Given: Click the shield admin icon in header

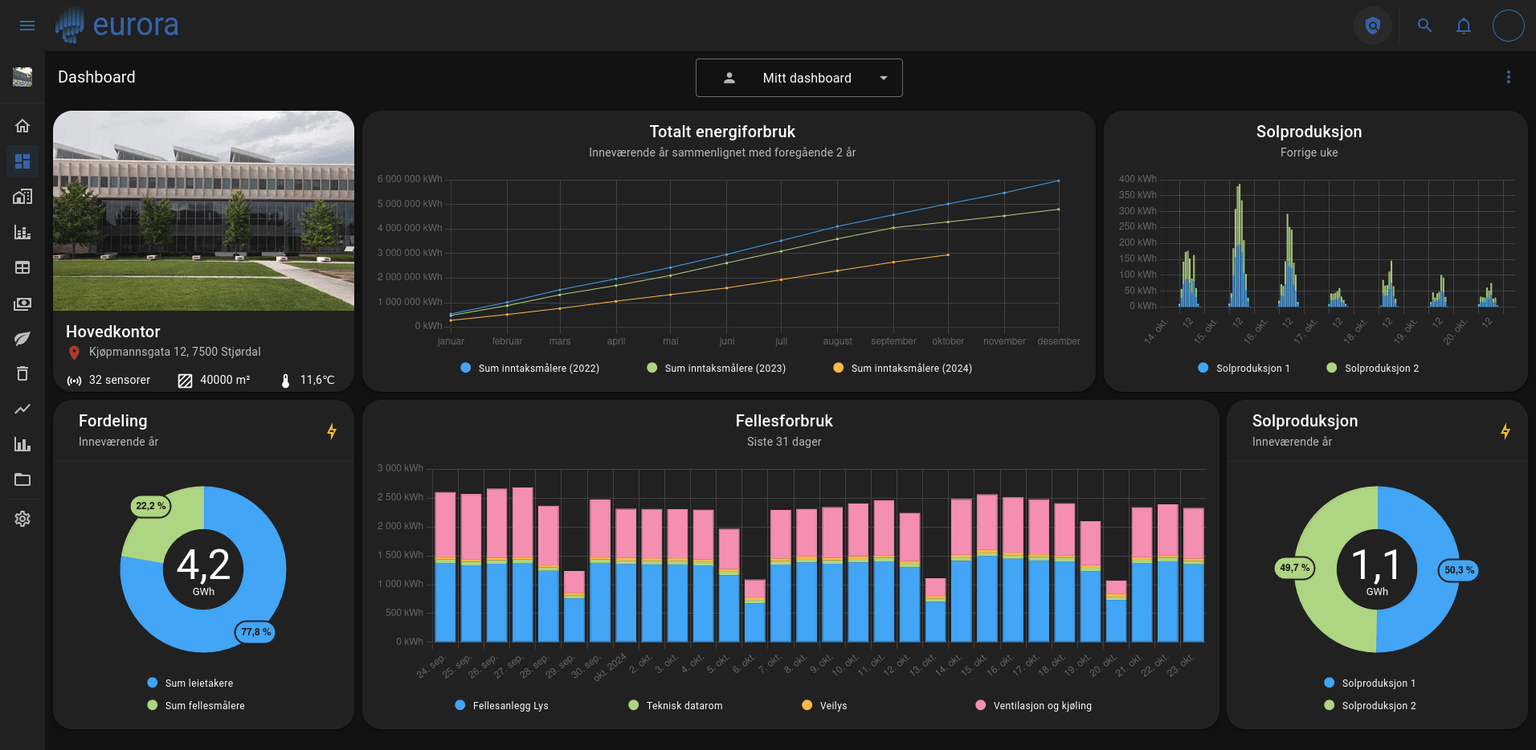Looking at the screenshot, I should coord(1372,26).
